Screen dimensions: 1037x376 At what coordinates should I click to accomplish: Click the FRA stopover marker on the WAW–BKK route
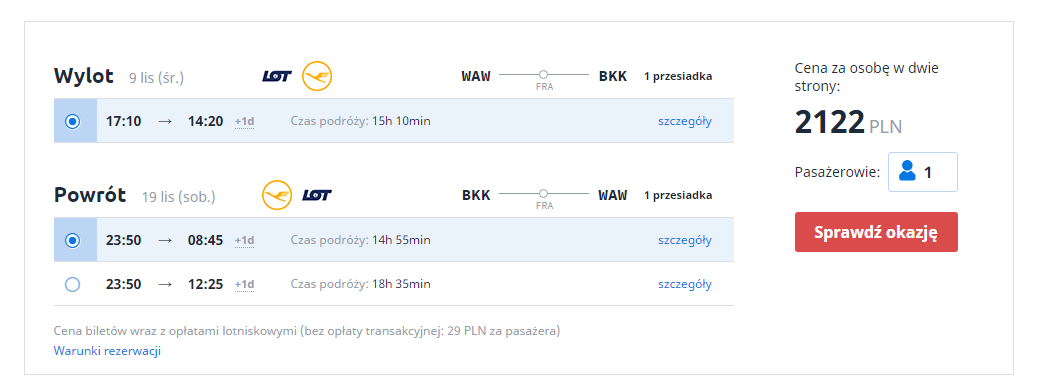544,75
